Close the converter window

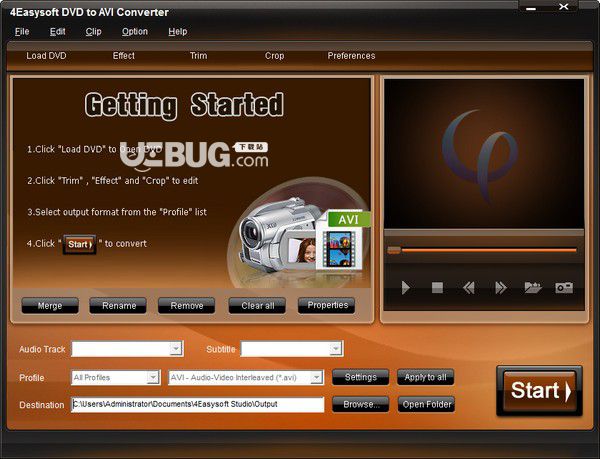click(x=563, y=7)
